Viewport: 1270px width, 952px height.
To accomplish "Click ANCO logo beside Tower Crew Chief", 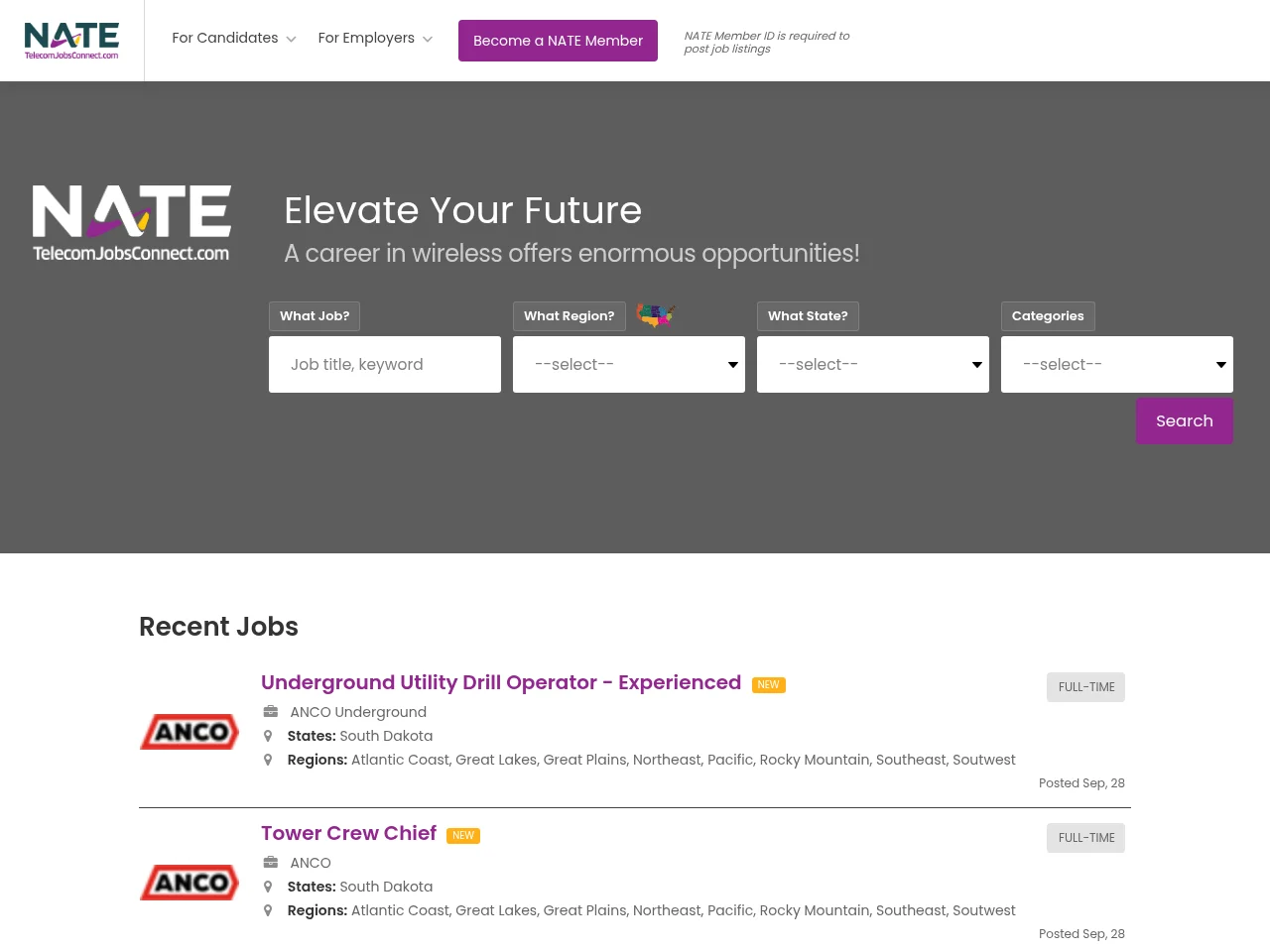I will 190,883.
